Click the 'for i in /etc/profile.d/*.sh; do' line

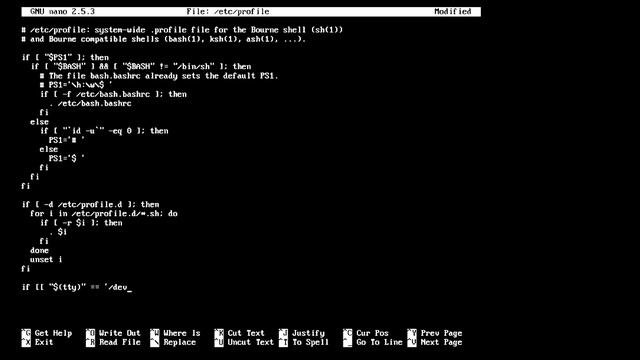pos(104,213)
